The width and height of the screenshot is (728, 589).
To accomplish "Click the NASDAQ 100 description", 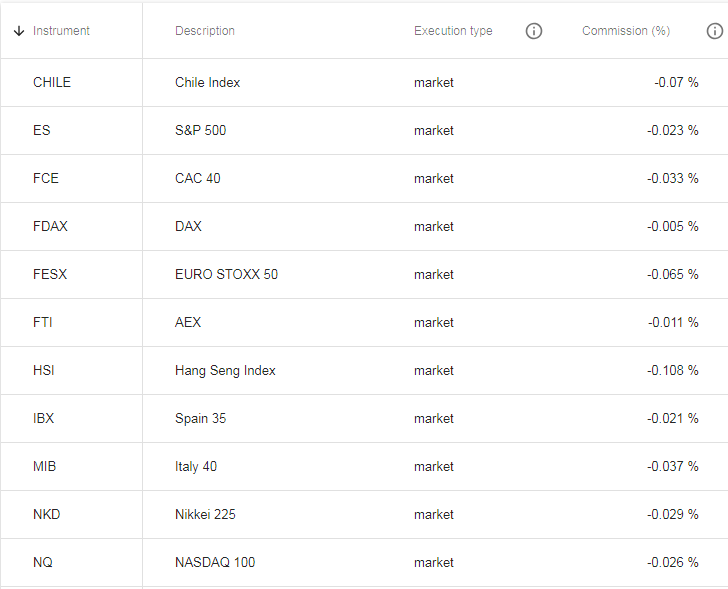I will (x=215, y=562).
